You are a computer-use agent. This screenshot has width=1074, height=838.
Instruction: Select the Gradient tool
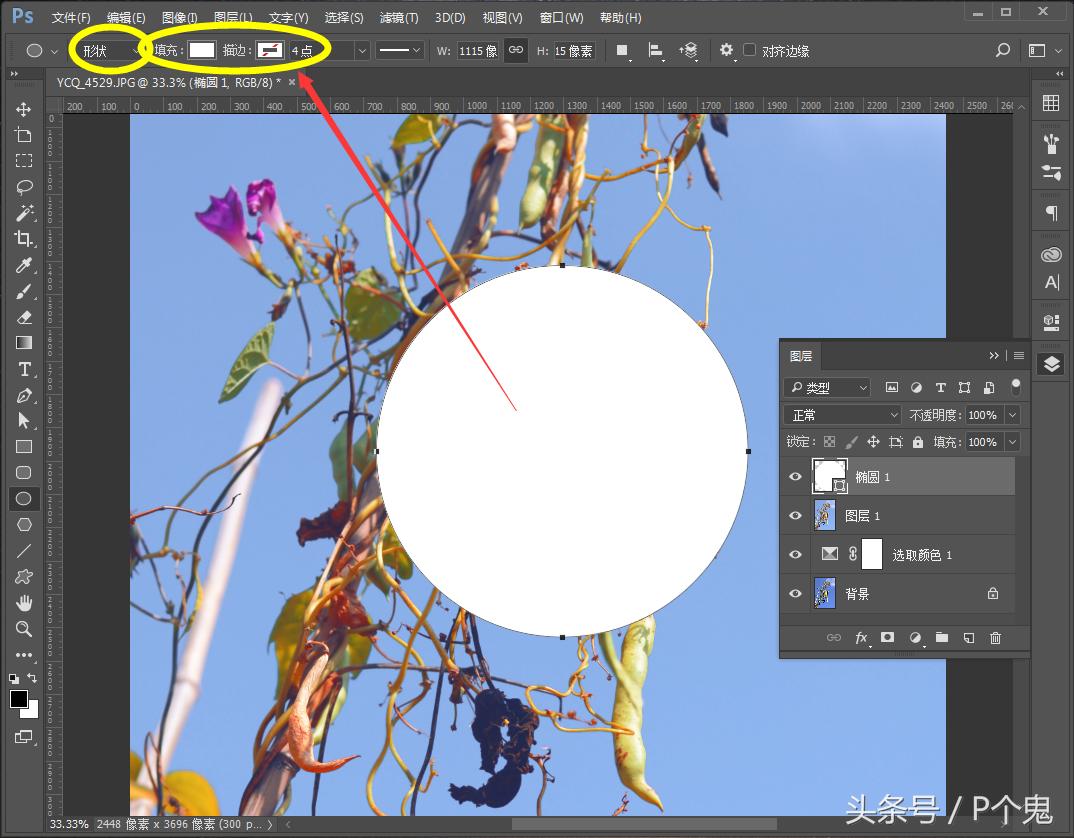24,343
